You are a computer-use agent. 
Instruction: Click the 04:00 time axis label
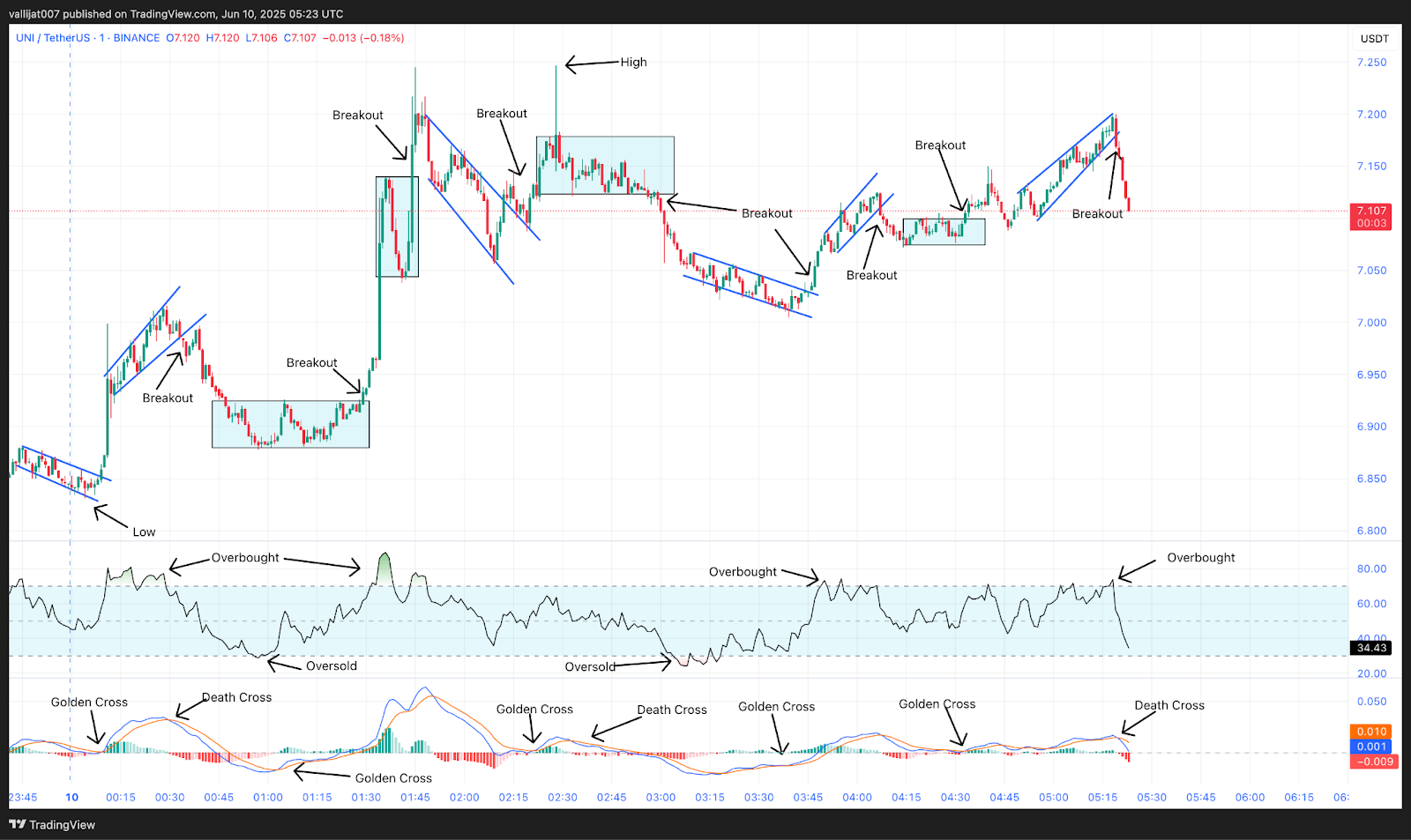pos(857,798)
